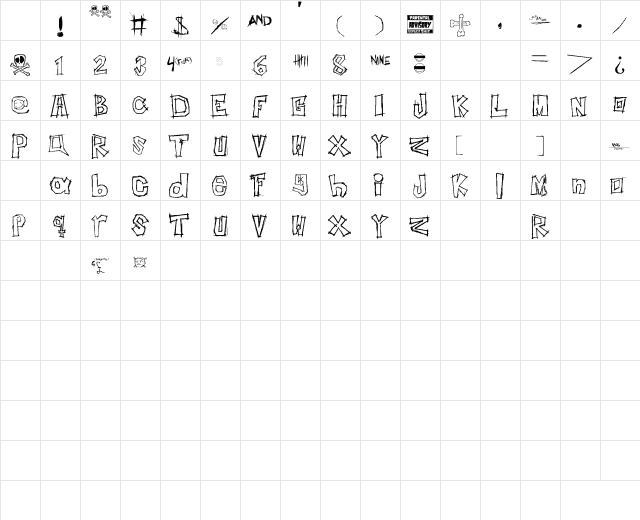
Task: Select the comma glyph
Action: tap(500, 26)
